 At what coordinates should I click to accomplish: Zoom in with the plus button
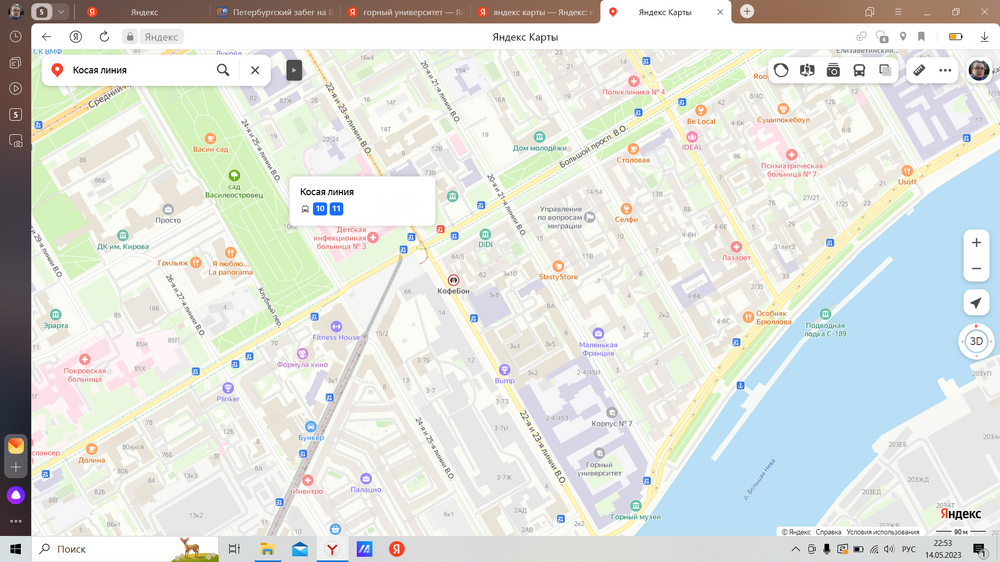pos(976,242)
